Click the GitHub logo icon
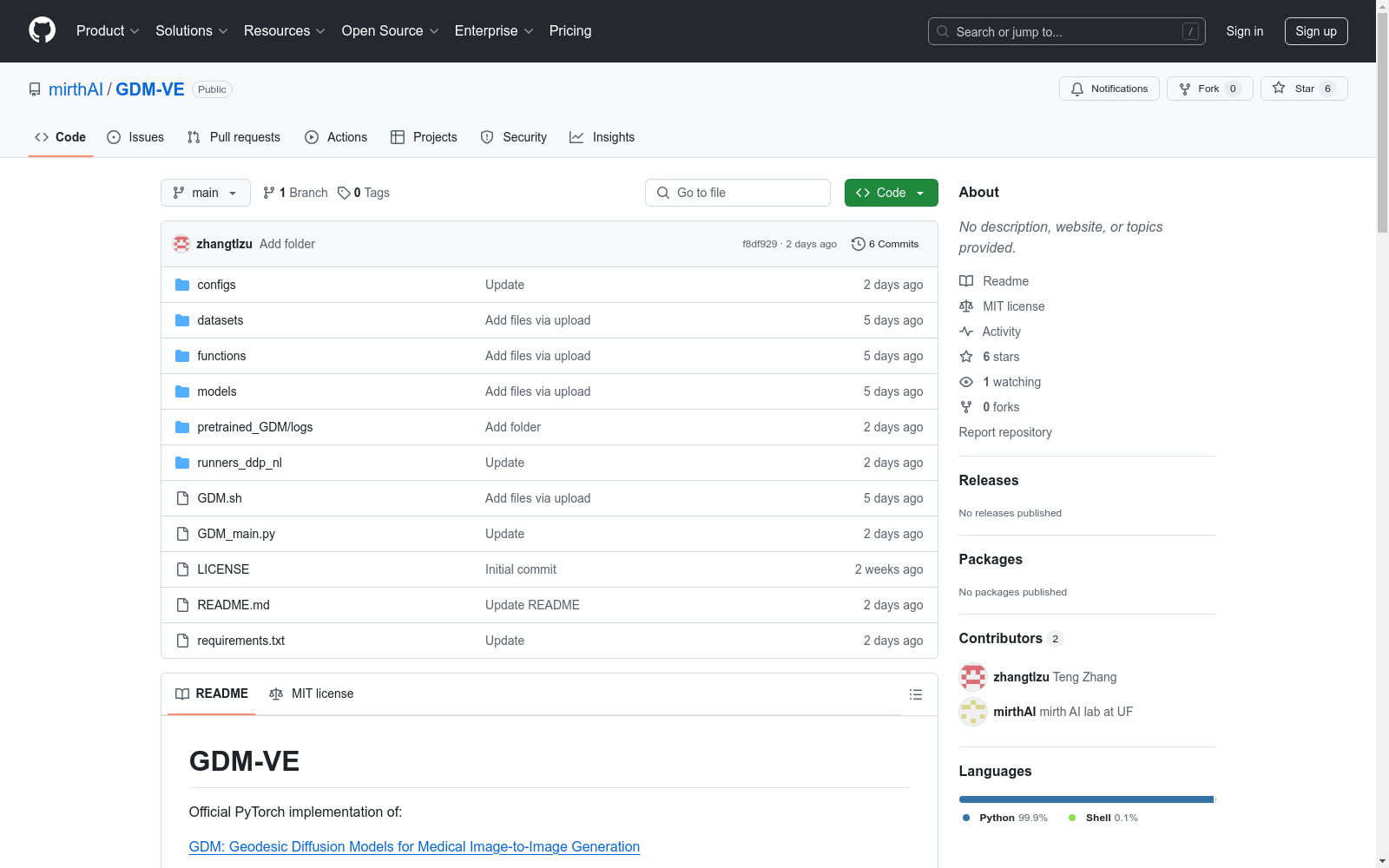This screenshot has width=1389, height=868. (x=42, y=30)
